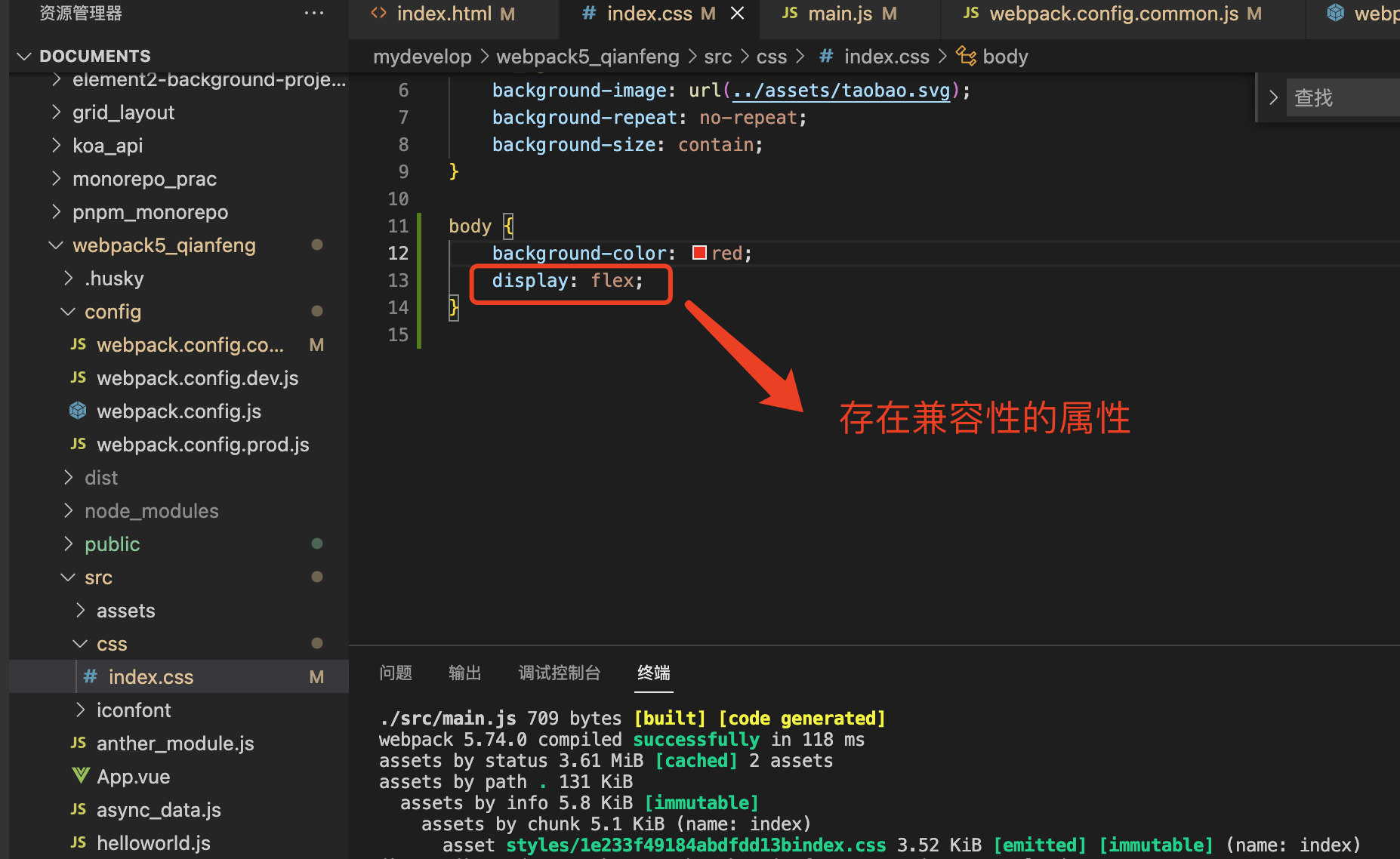Place cursor on display: flex line
The width and height of the screenshot is (1400, 859).
click(568, 281)
